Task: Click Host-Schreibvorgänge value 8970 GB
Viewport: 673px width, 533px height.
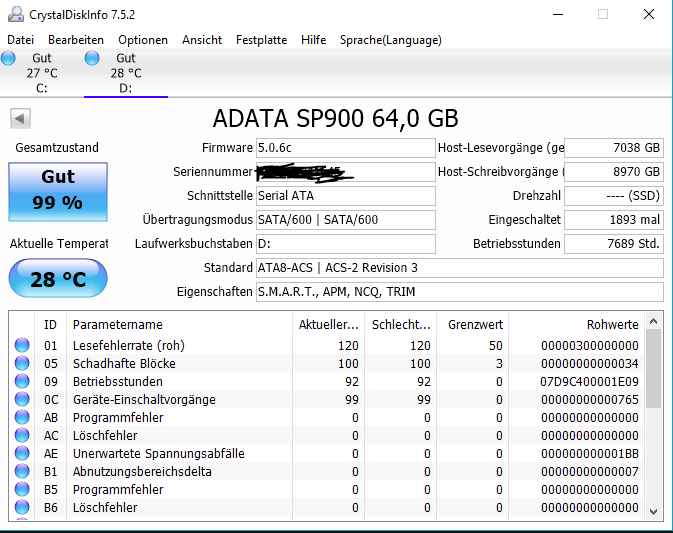Action: coord(614,172)
